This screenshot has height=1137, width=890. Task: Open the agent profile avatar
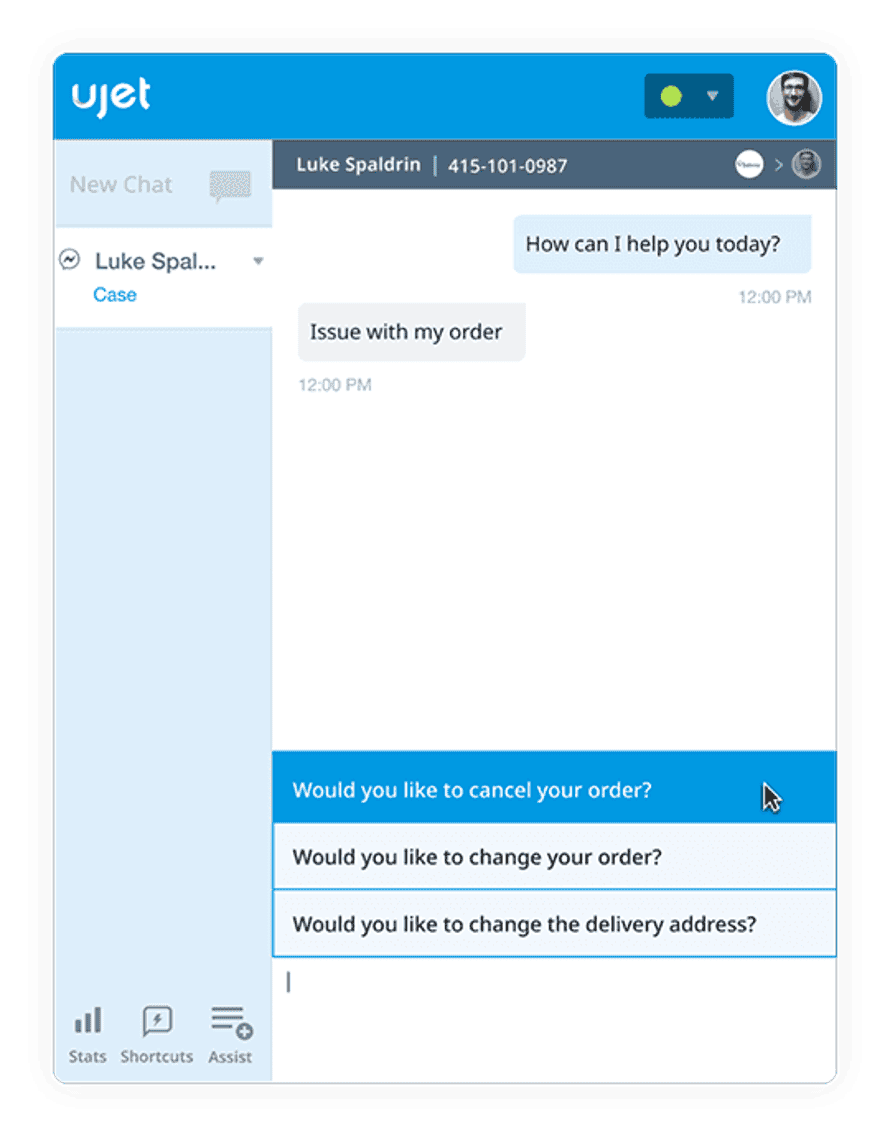794,98
